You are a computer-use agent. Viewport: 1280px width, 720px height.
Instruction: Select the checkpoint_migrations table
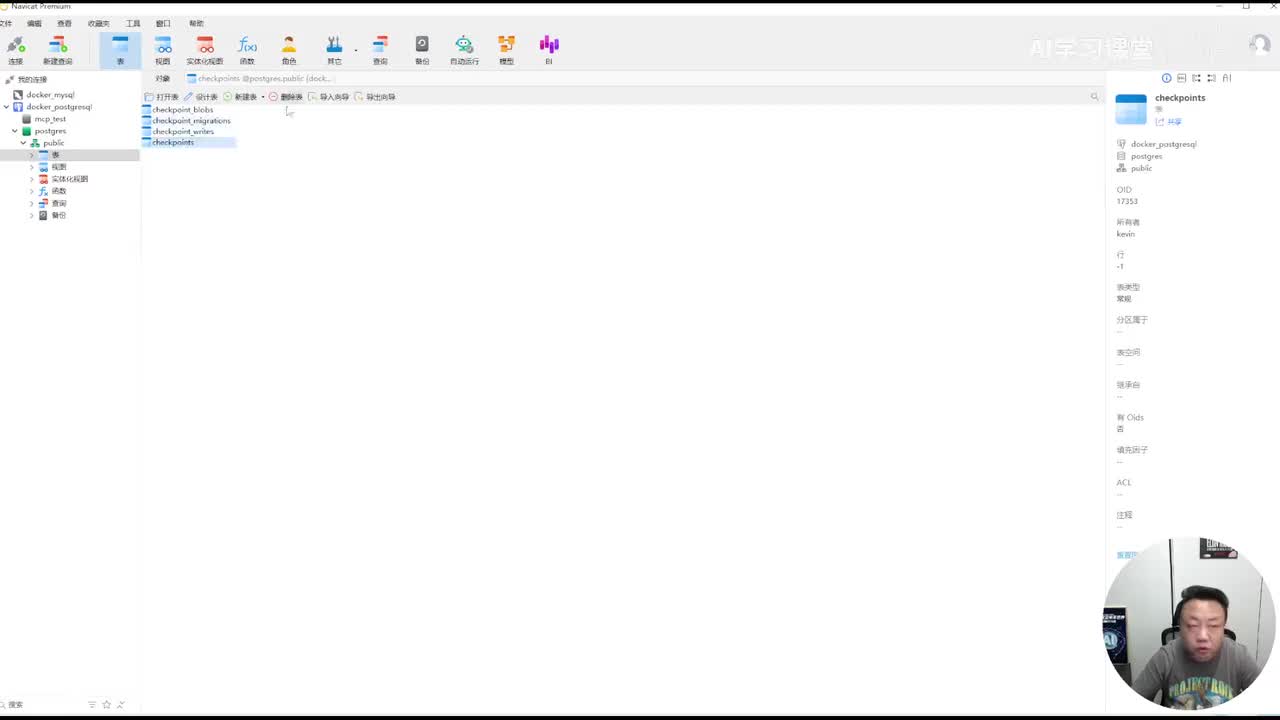click(187, 121)
